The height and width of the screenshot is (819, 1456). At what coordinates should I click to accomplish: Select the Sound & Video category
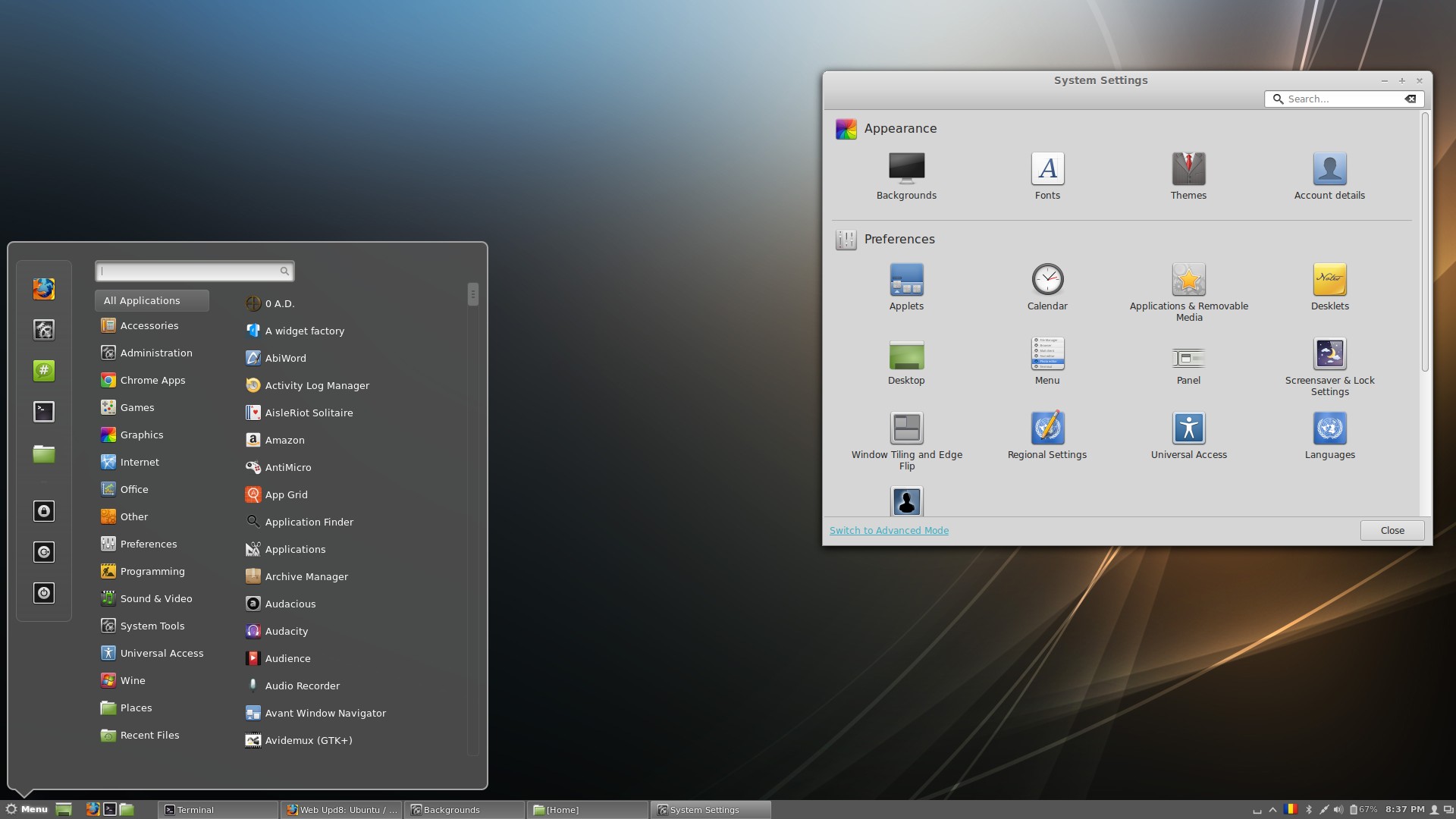155,598
